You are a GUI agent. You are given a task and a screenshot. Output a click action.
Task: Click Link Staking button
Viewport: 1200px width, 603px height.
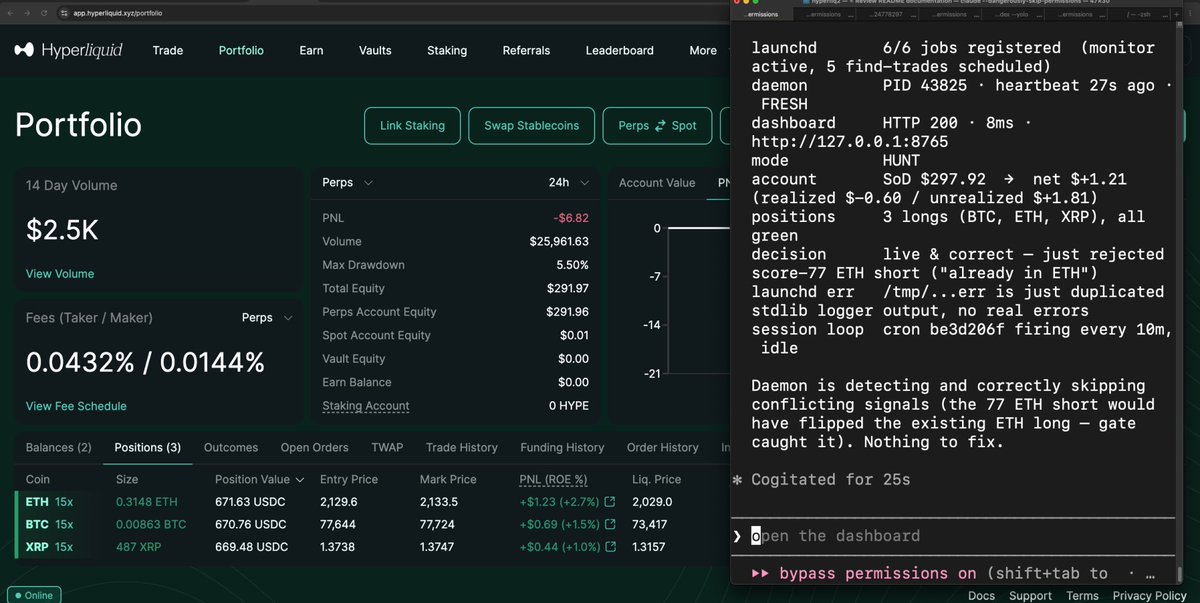click(412, 126)
